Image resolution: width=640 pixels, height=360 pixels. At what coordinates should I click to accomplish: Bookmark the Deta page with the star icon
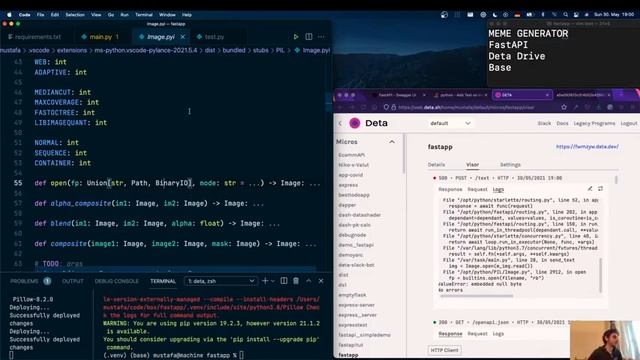tap(564, 107)
